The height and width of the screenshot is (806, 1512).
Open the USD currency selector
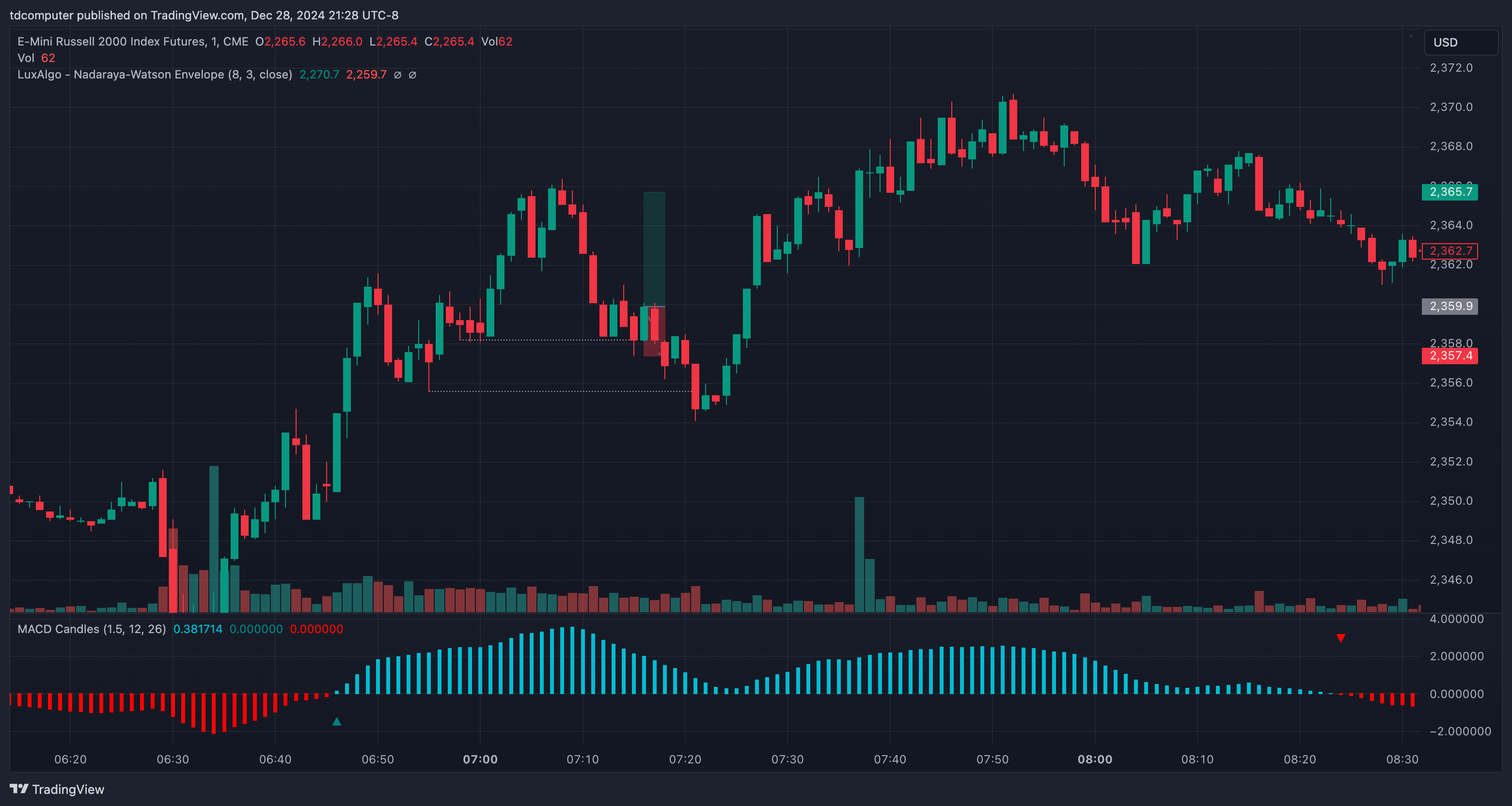click(1460, 42)
